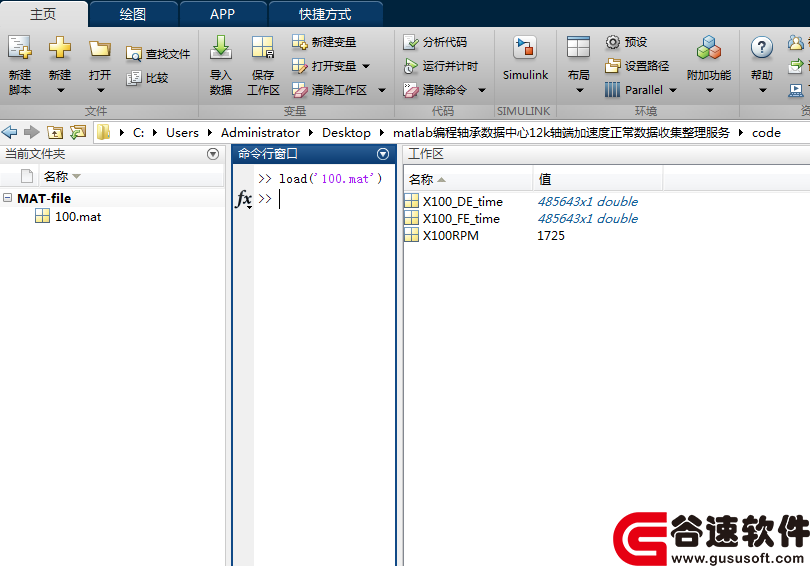Click the matlab编程 folder in the path
The height and width of the screenshot is (566, 810).
click(x=561, y=133)
